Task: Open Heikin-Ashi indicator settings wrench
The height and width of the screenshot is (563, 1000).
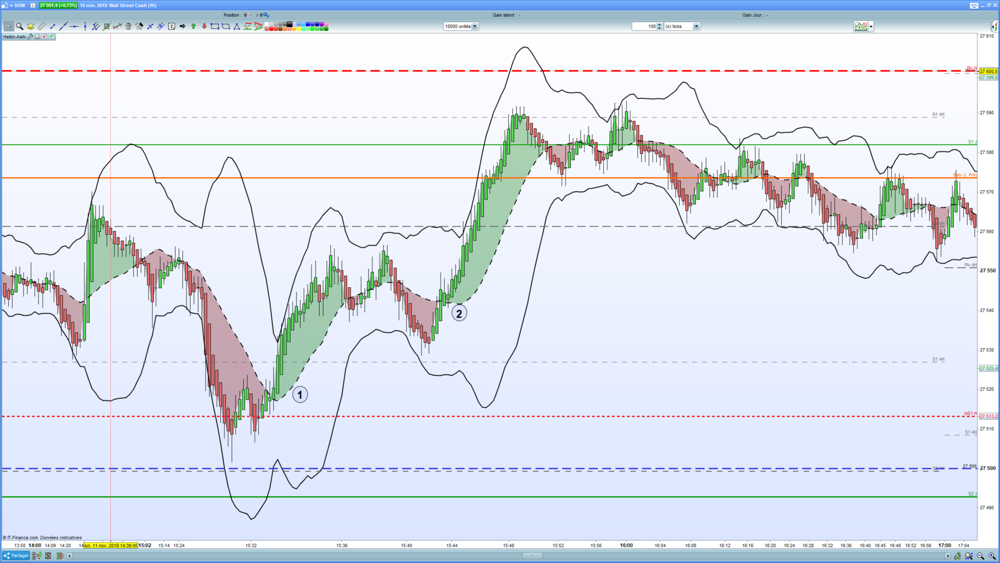Action: coord(30,37)
